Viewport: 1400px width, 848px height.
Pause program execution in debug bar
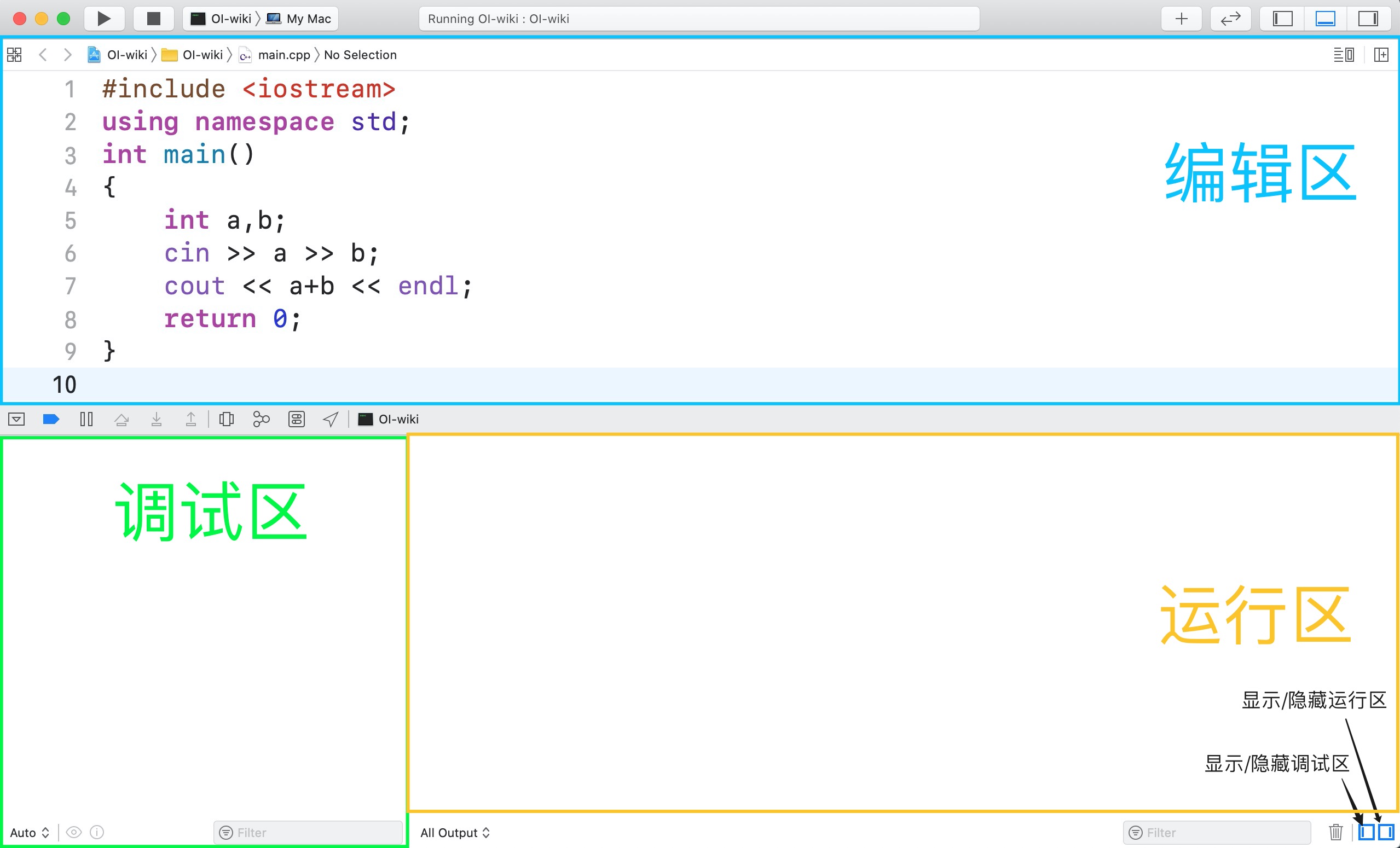click(x=86, y=420)
